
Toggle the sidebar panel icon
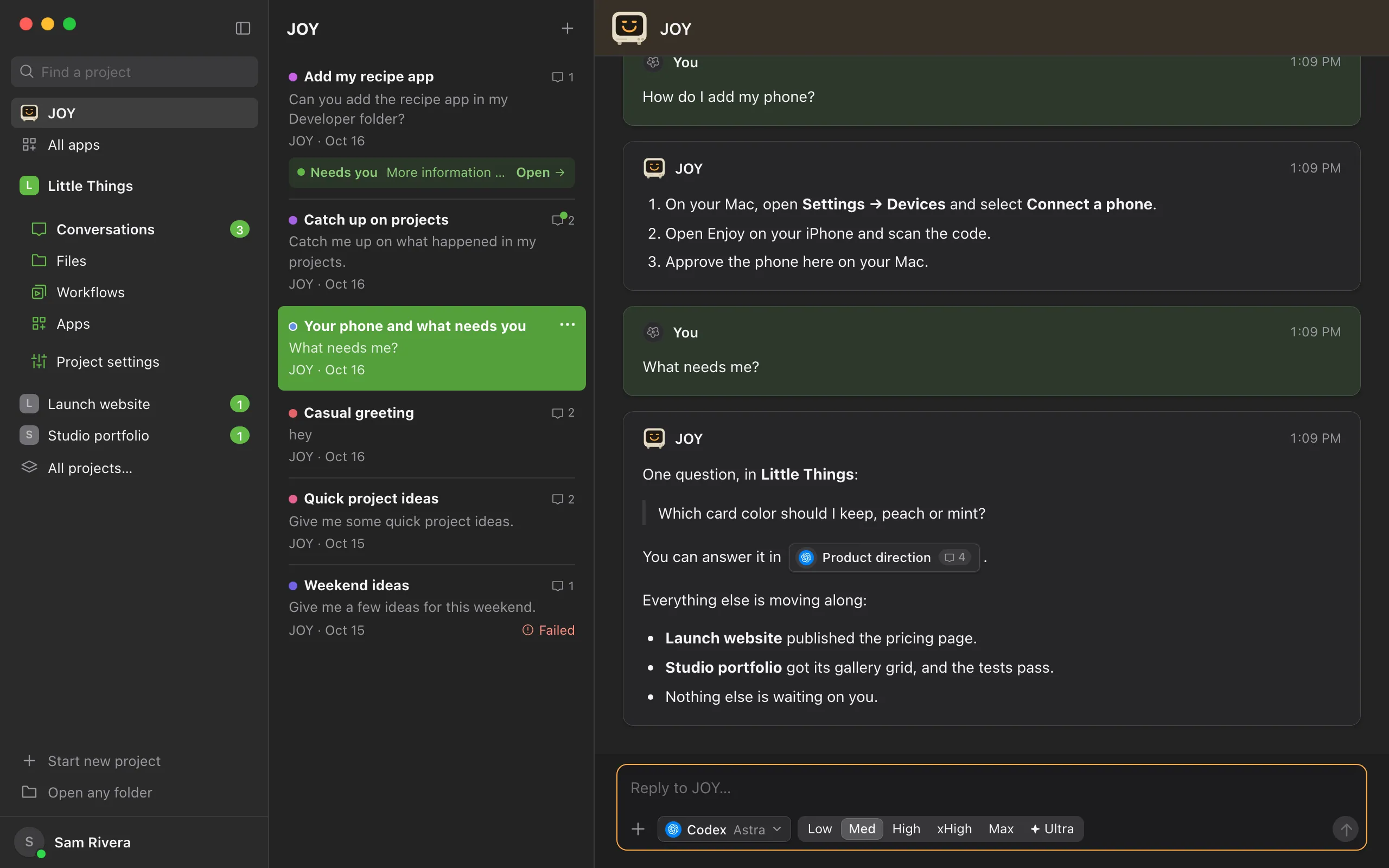(243, 28)
